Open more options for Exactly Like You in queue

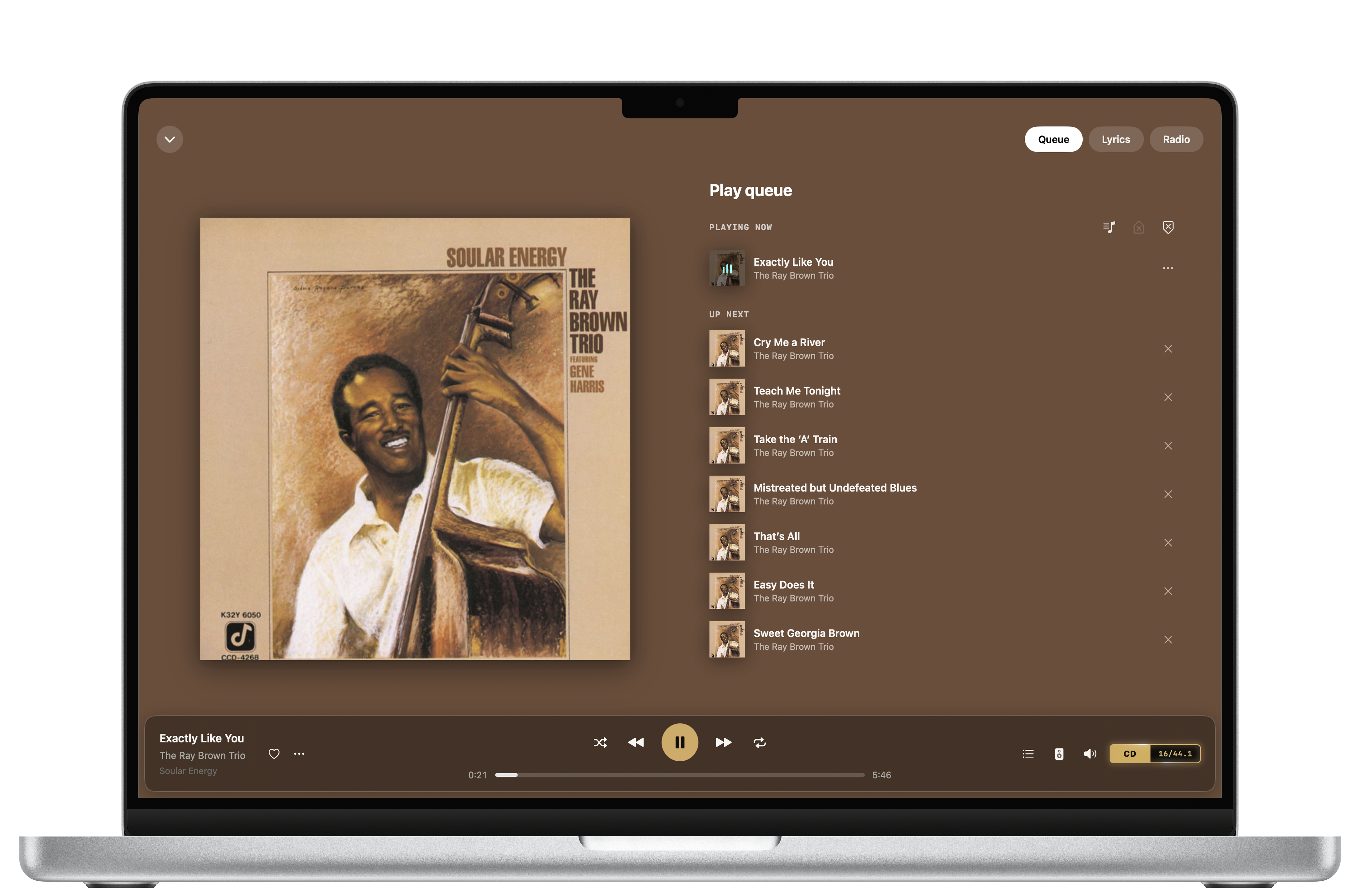(1167, 268)
